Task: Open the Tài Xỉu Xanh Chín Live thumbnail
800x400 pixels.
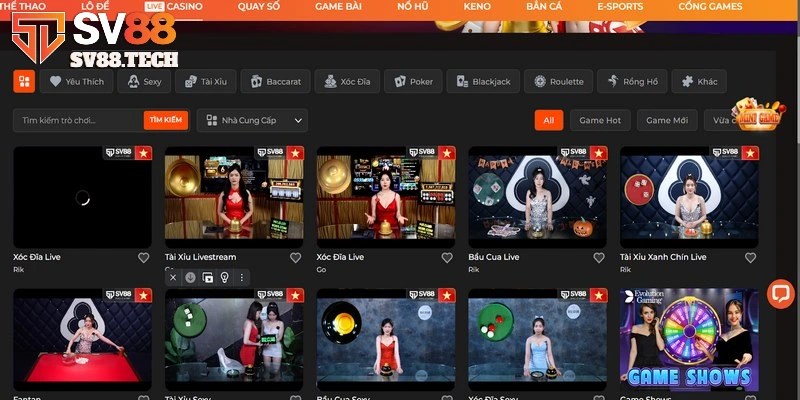Action: pos(689,197)
